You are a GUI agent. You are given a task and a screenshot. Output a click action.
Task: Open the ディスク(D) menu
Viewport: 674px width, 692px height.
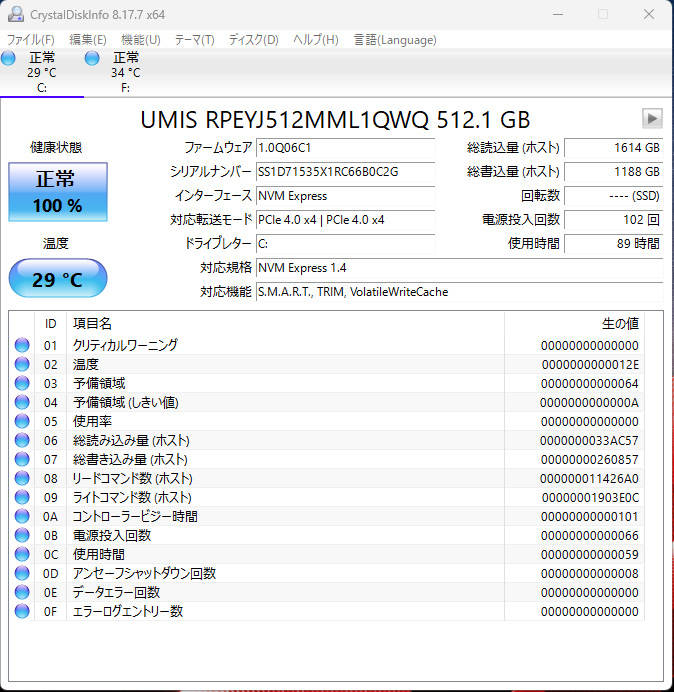pyautogui.click(x=253, y=40)
